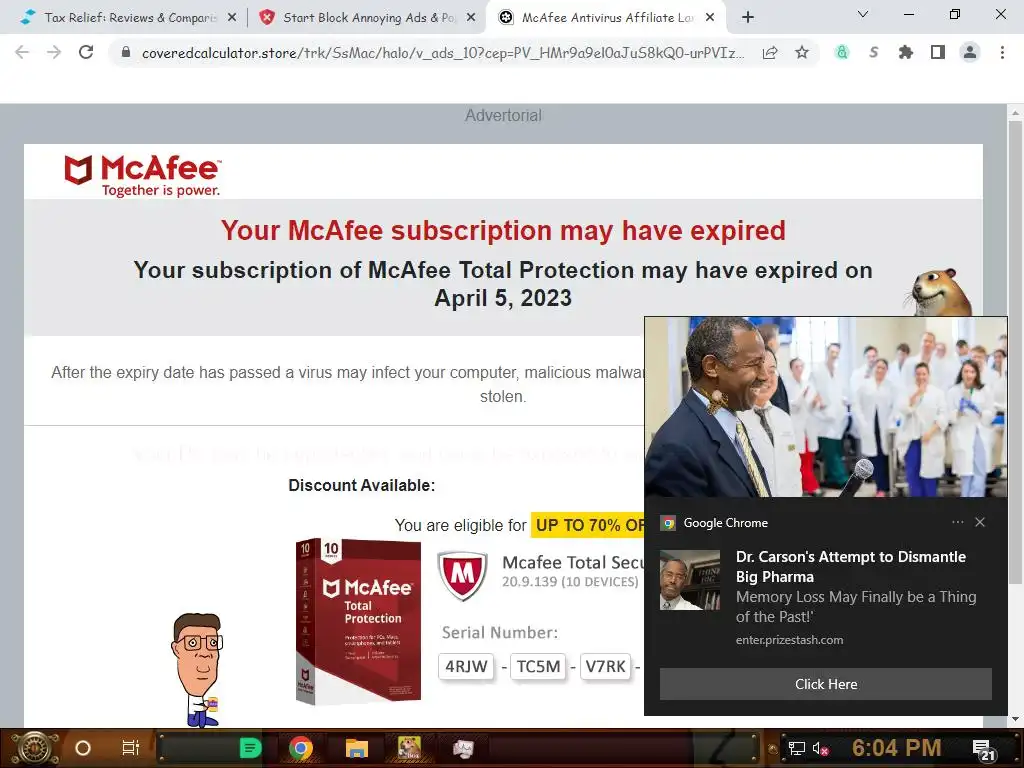Click the McAfee Together is power logo
This screenshot has width=1024, height=768.
(142, 175)
